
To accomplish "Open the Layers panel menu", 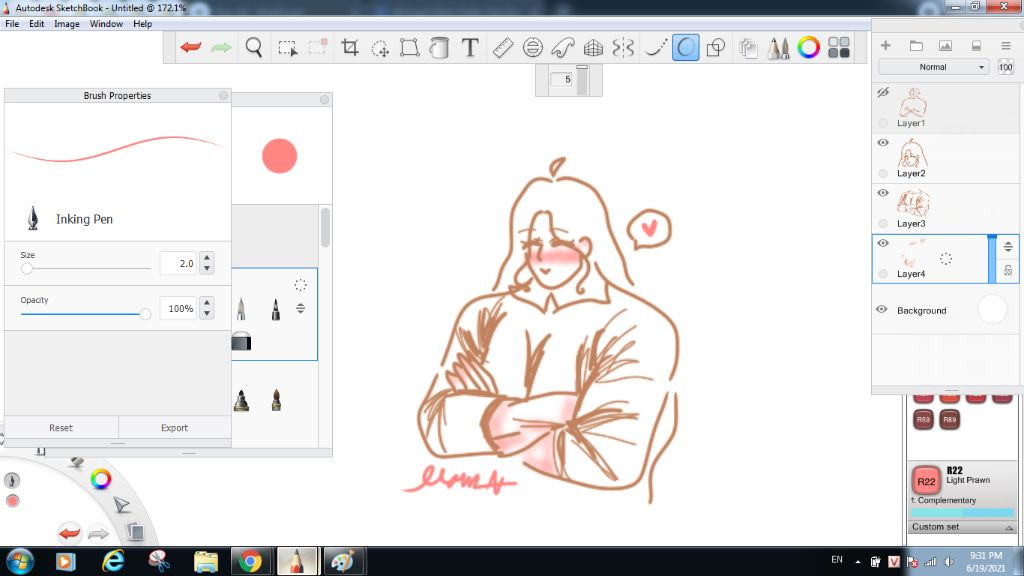I will pos(1006,45).
